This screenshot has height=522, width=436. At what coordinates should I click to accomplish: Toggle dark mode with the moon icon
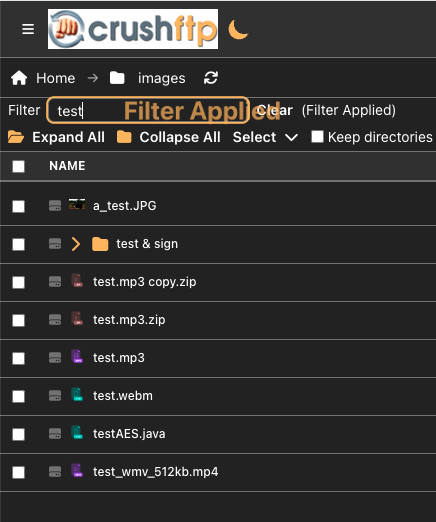(x=238, y=29)
